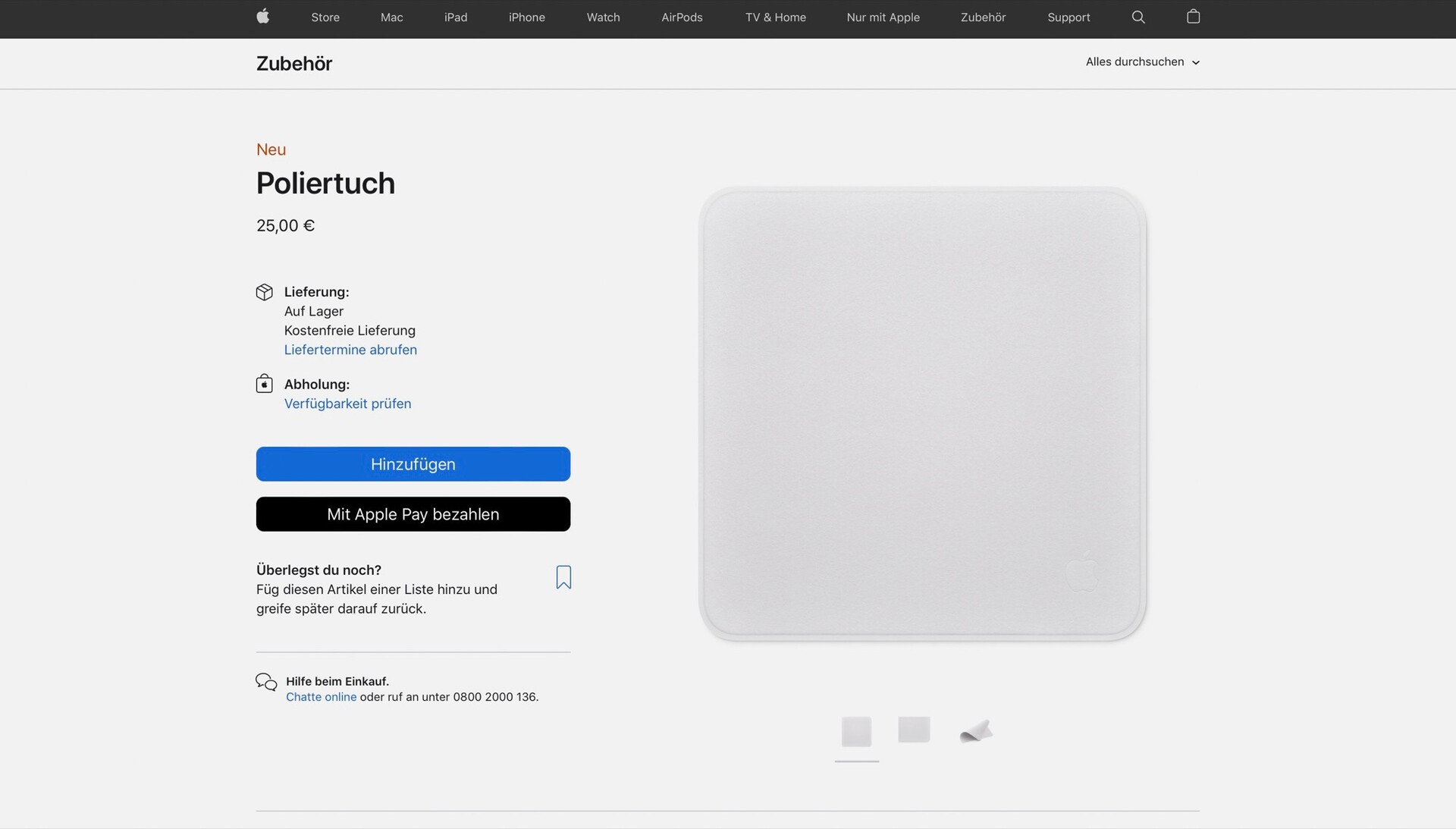Go to the Support menu
Screen dimensions: 1456x829
[x=1068, y=17]
